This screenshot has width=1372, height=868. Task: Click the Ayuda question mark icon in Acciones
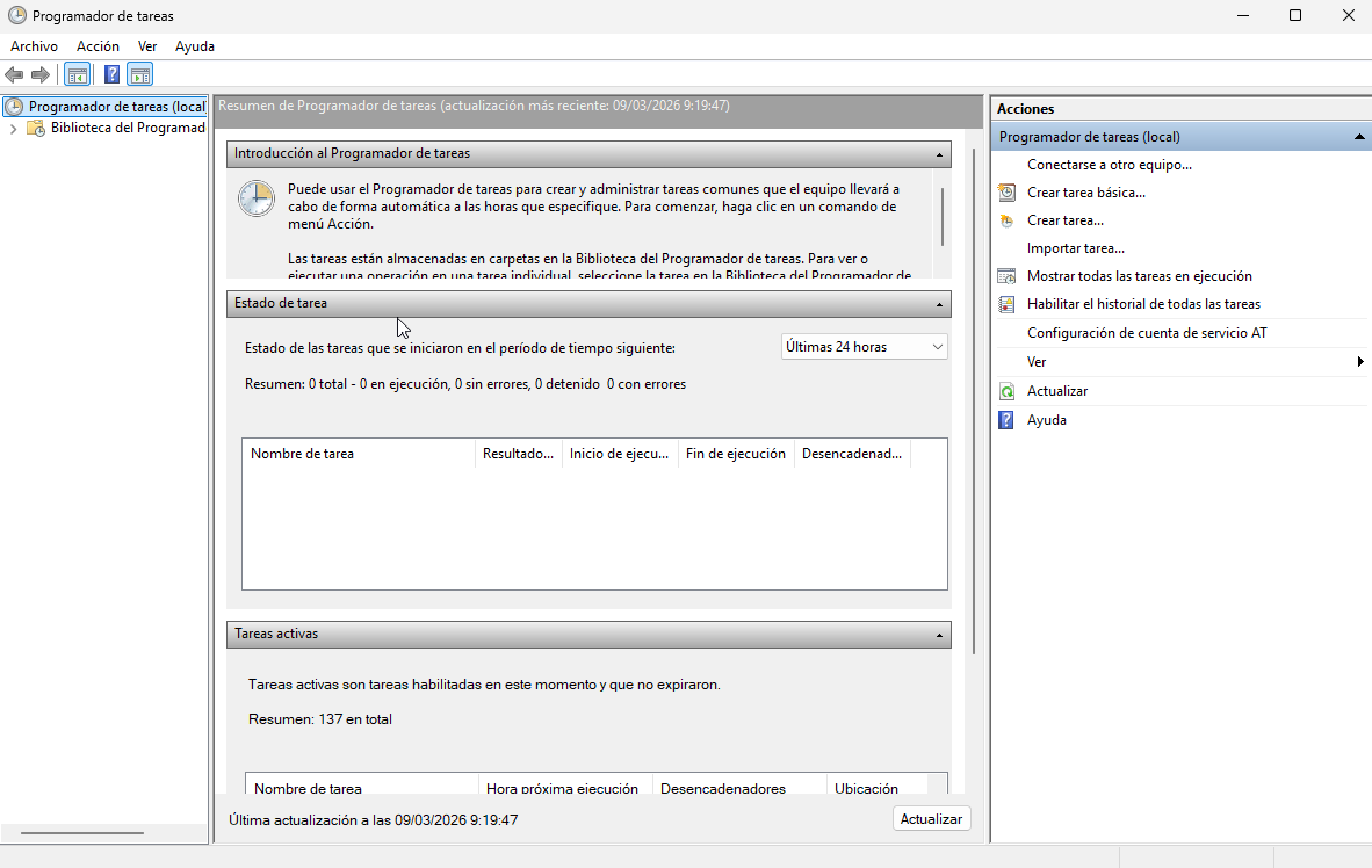(1006, 420)
